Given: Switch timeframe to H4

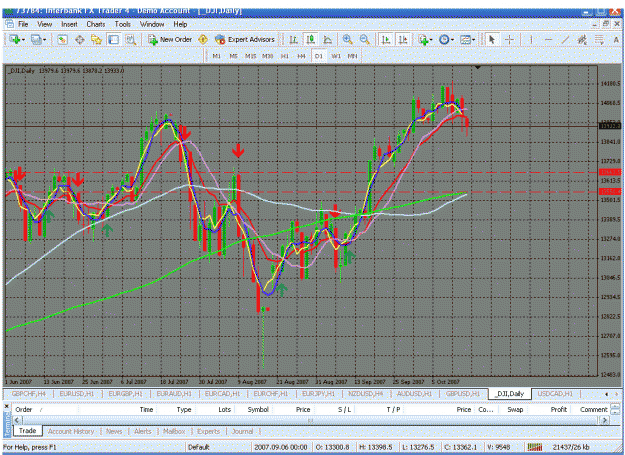Looking at the screenshot, I should point(301,56).
